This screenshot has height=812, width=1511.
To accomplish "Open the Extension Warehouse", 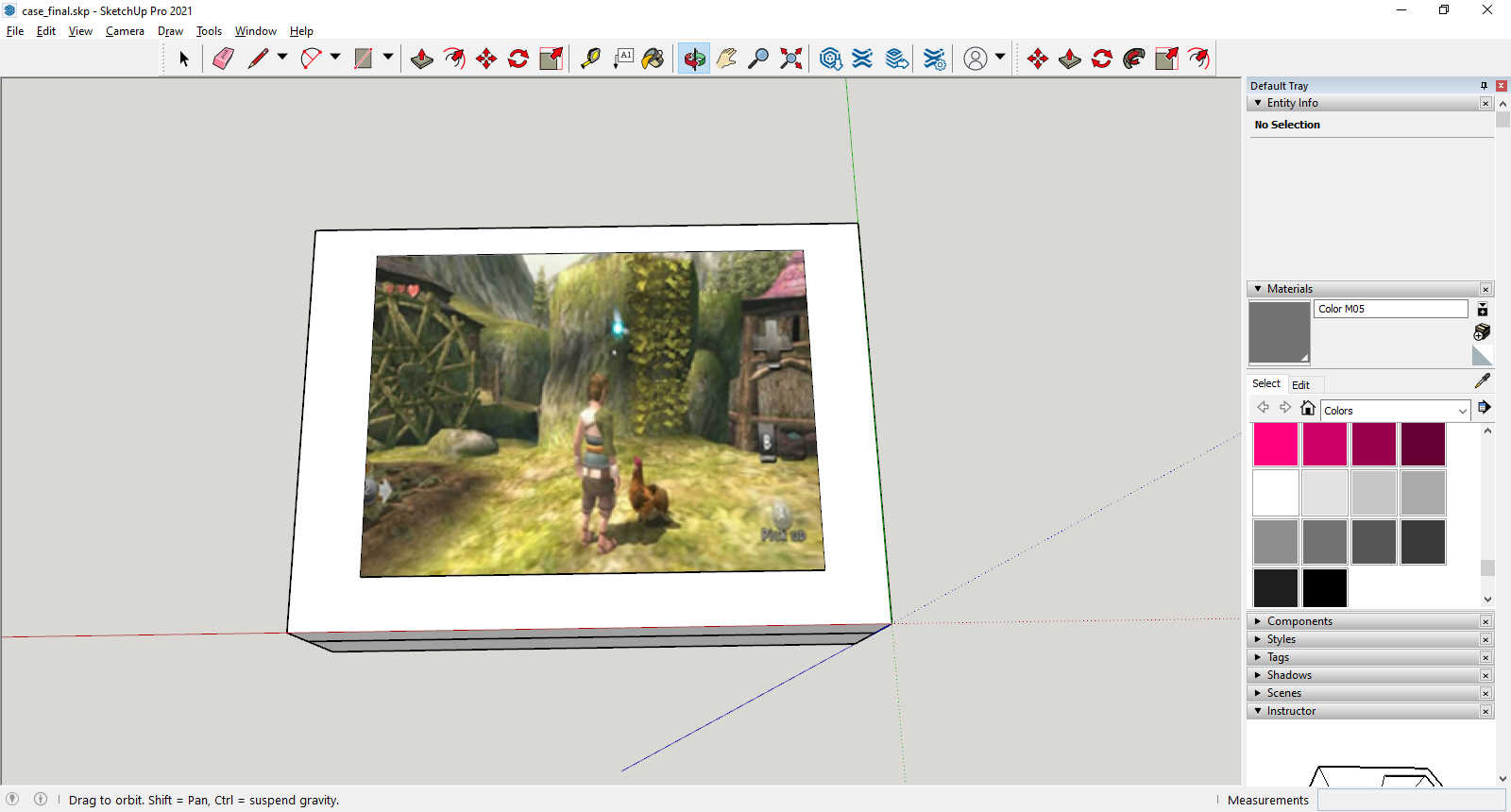I will [x=863, y=59].
